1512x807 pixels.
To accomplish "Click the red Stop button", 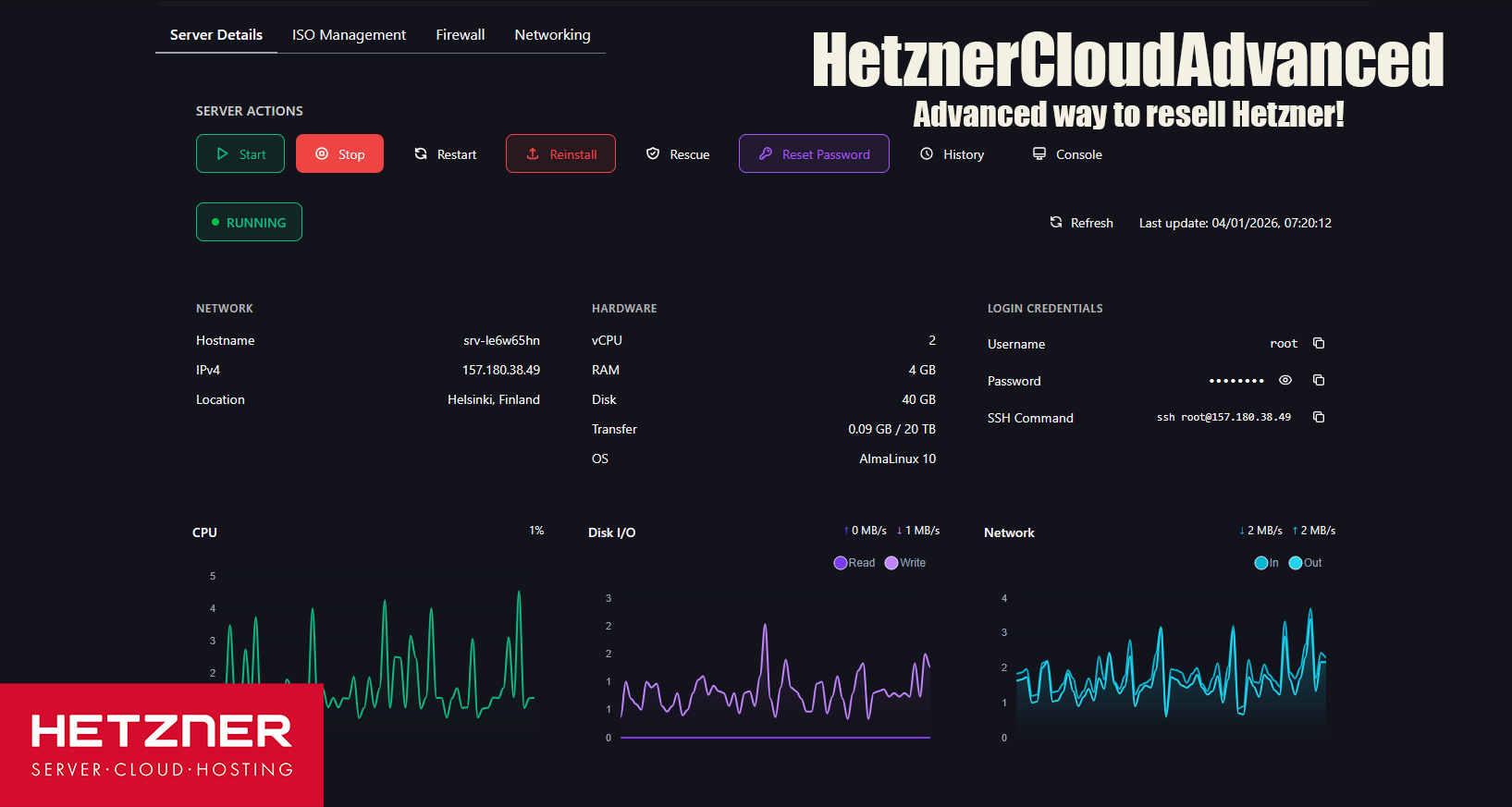I will point(339,153).
